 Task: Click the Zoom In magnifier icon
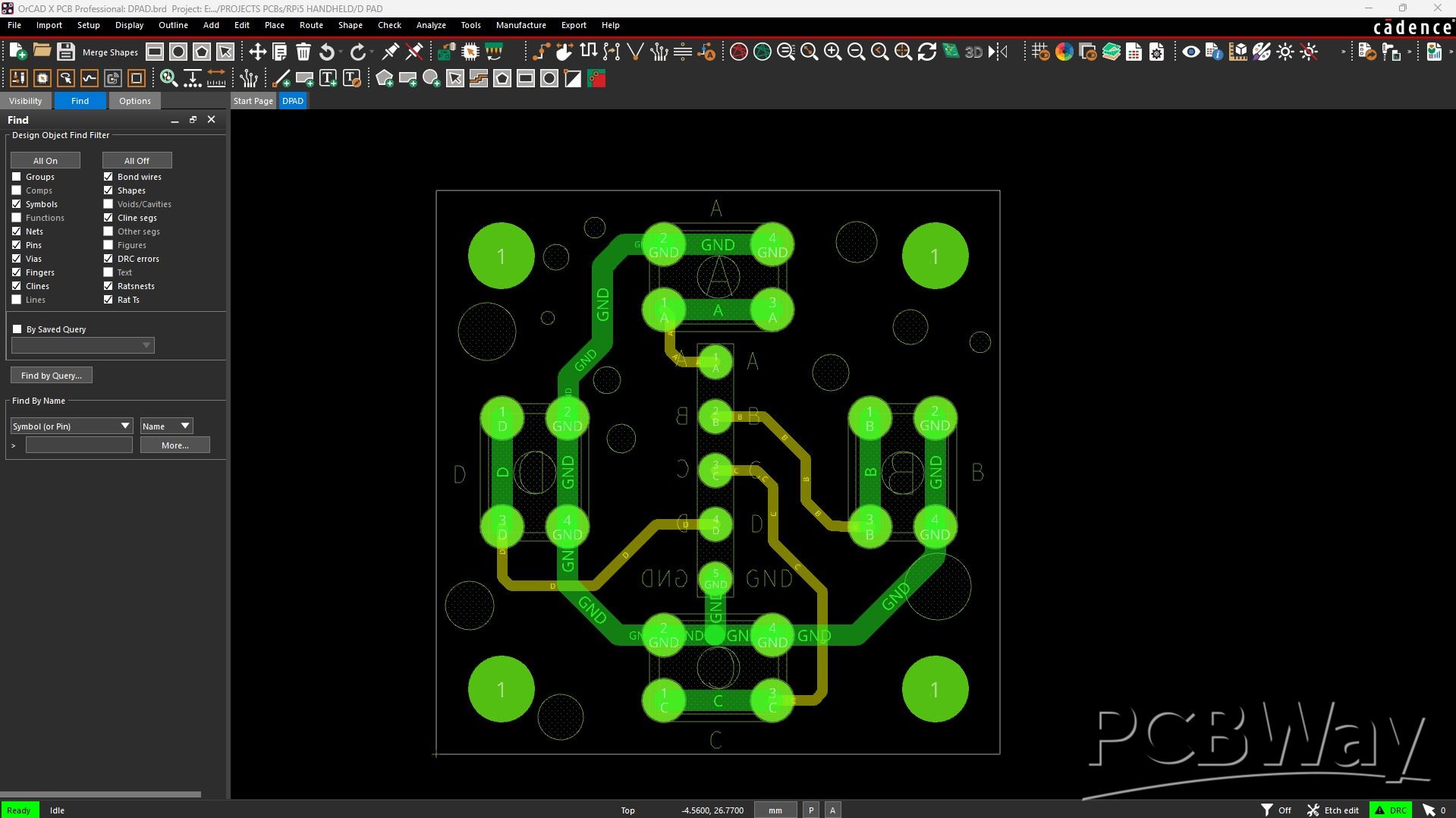[832, 52]
